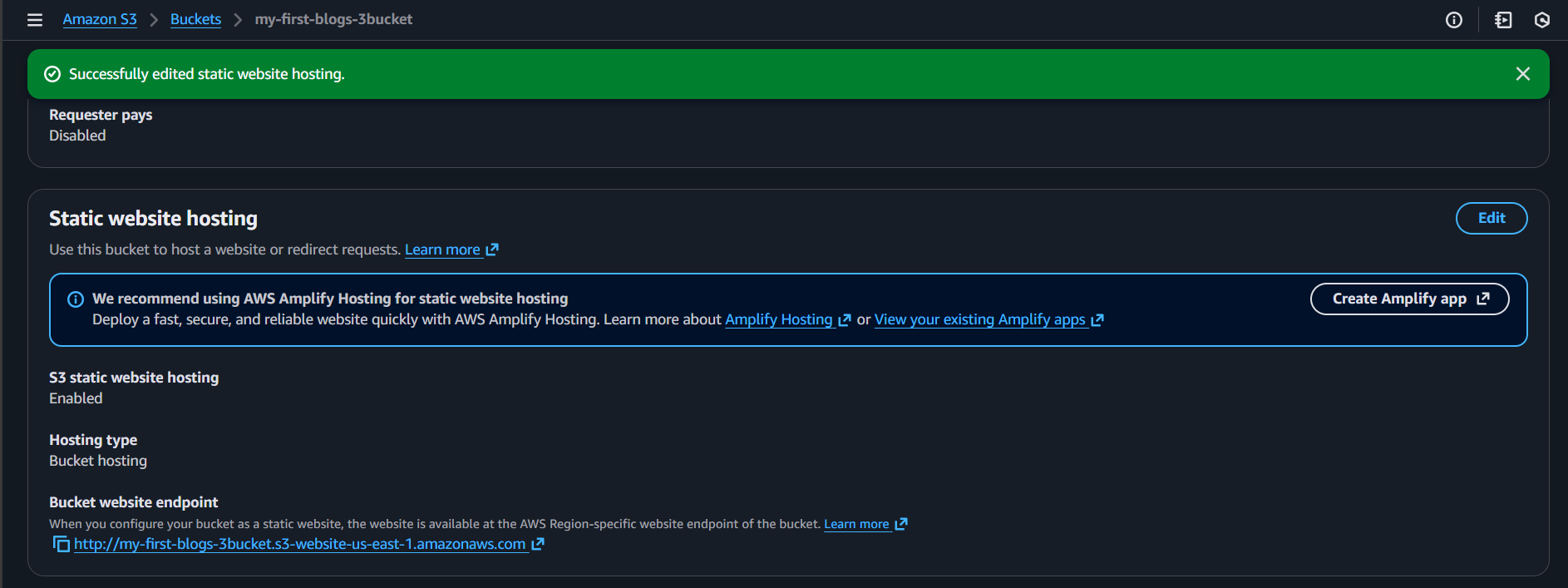This screenshot has width=1568, height=588.
Task: Click the success checkmark icon in banner
Action: (x=52, y=74)
